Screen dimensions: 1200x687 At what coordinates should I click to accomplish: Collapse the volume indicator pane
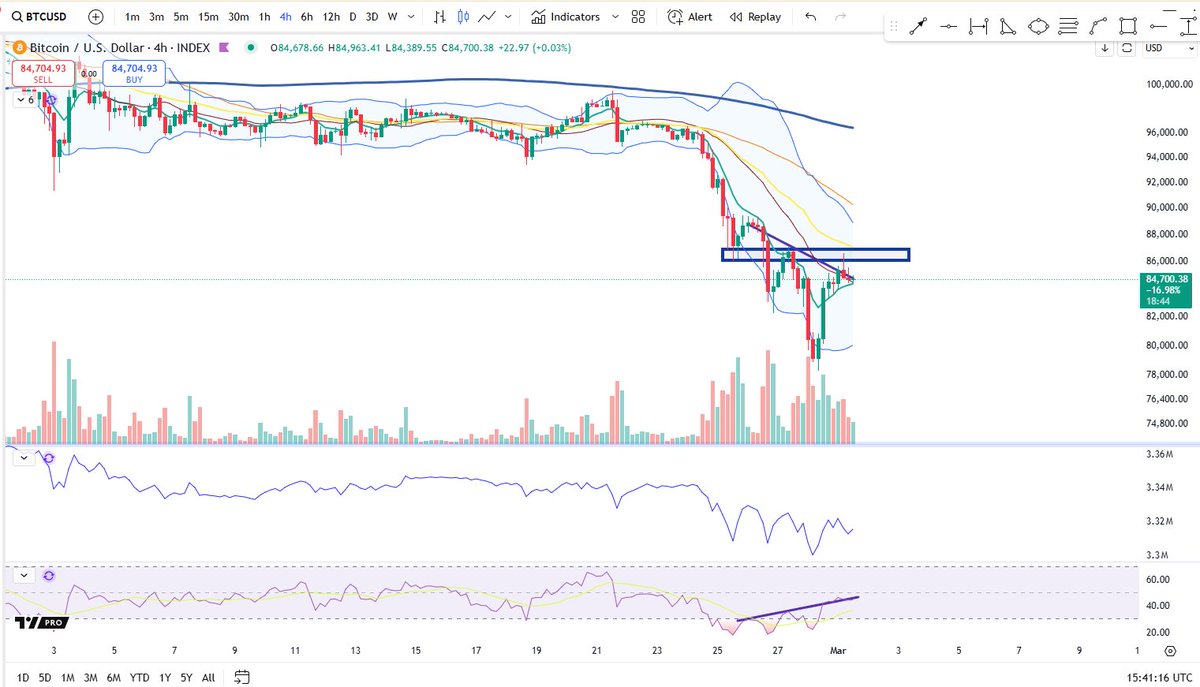(x=24, y=457)
